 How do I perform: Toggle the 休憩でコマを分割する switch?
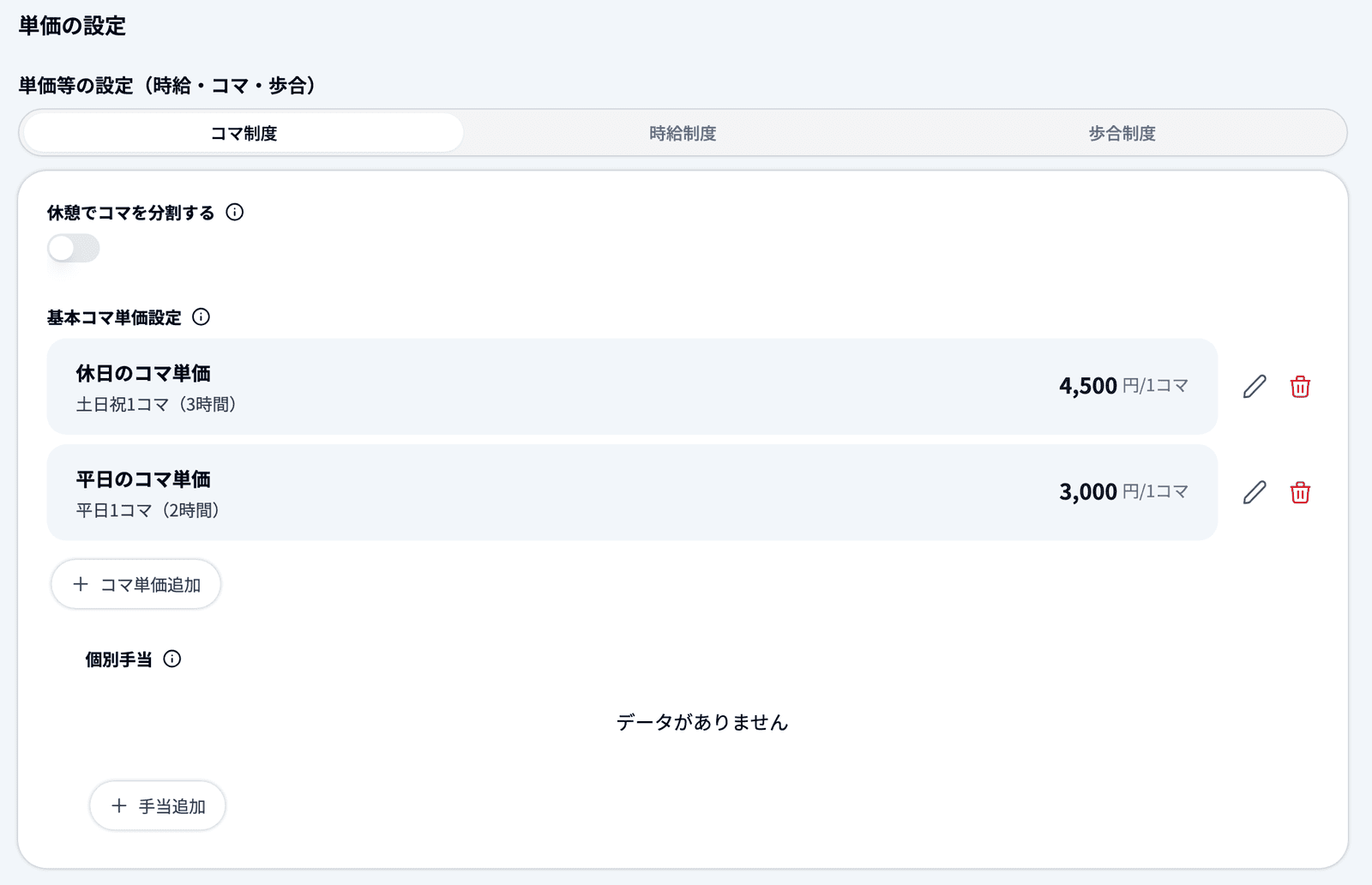(74, 249)
